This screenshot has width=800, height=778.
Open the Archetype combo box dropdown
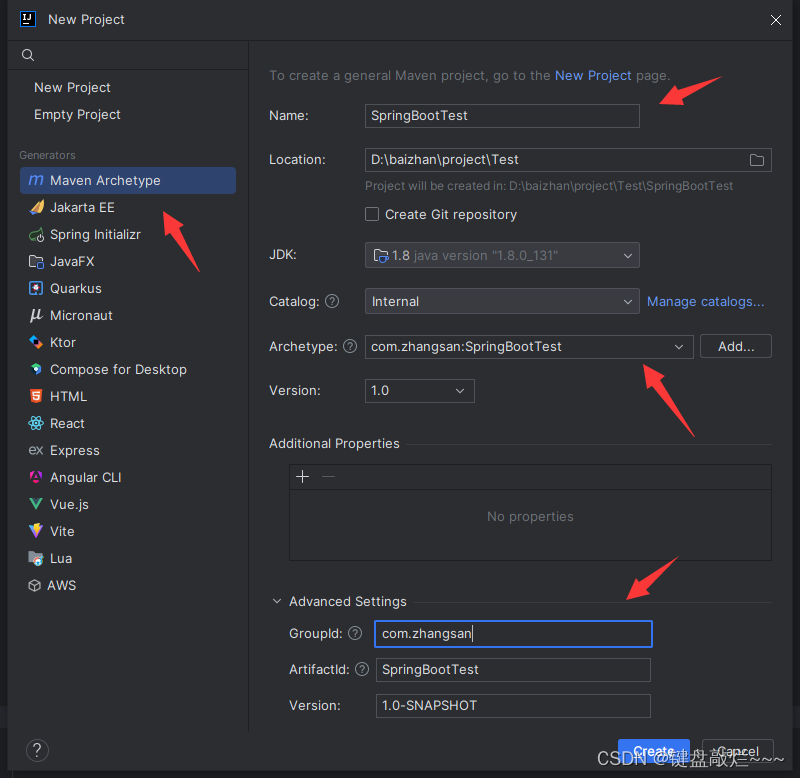(x=678, y=347)
